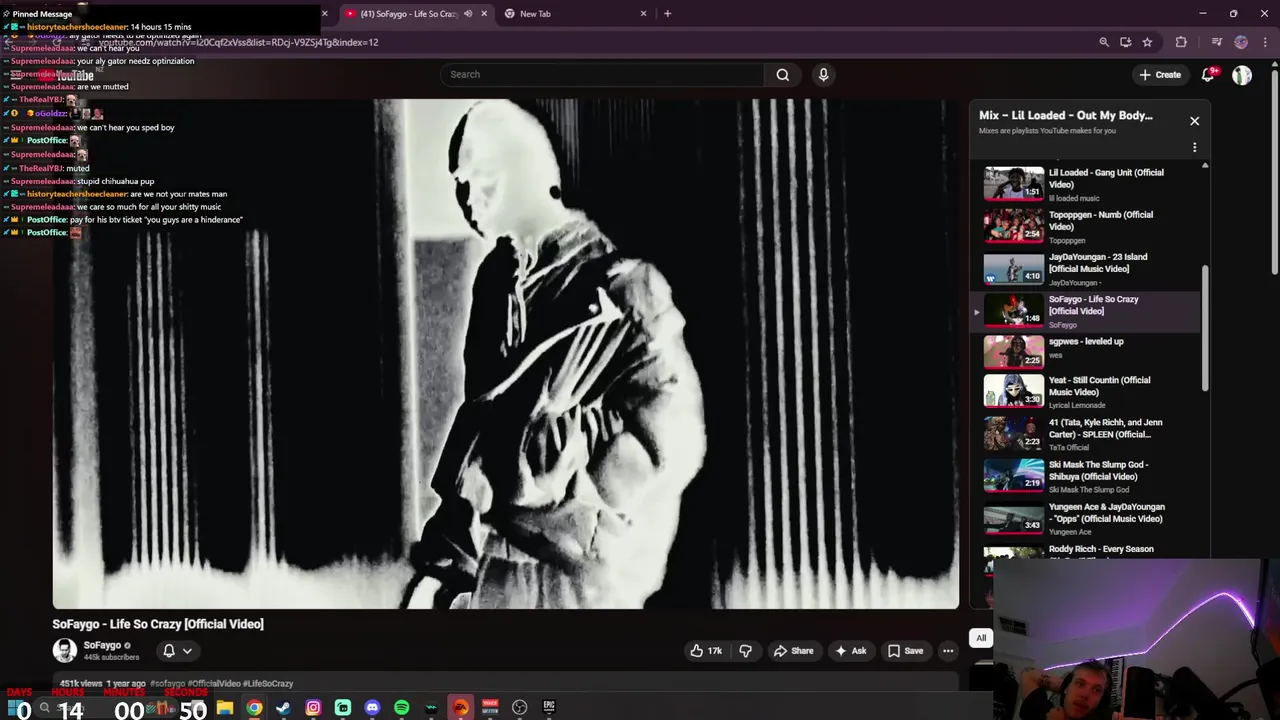Open Instagram taskbar icon

313,708
